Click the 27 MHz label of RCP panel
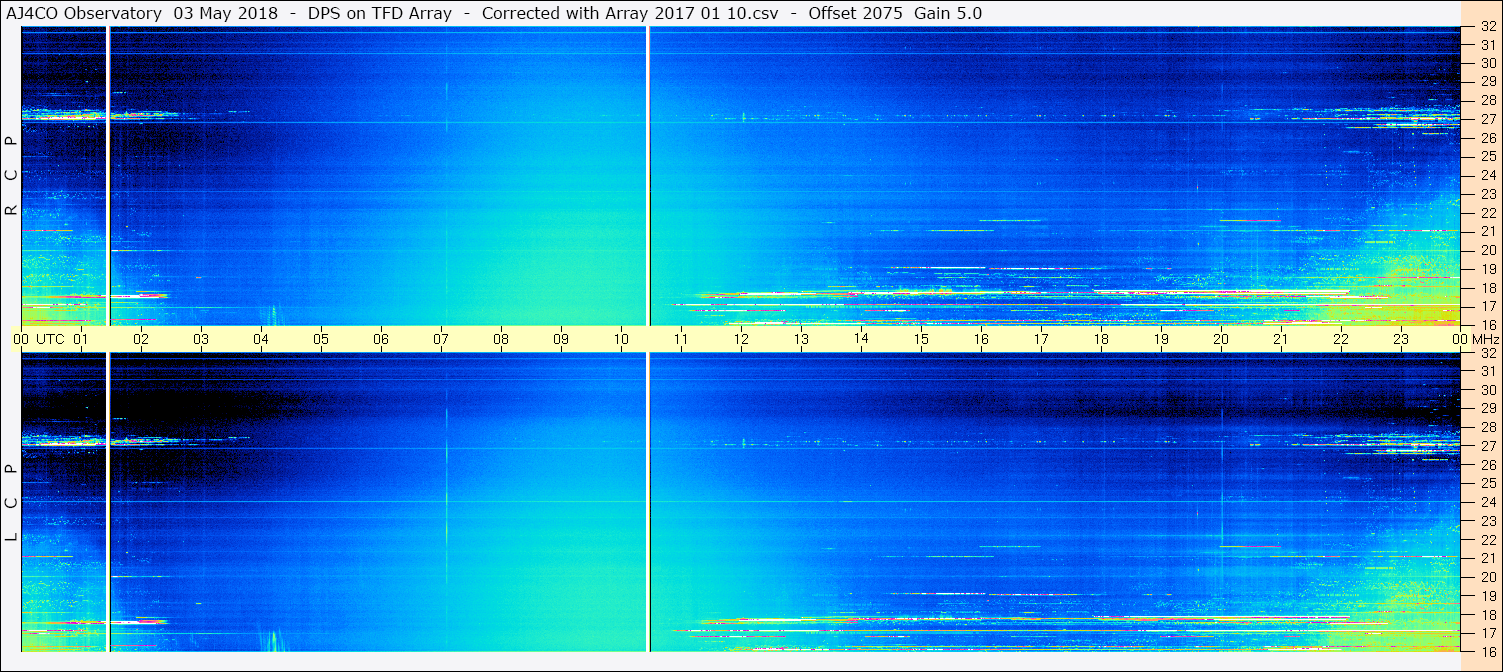 pos(1488,119)
